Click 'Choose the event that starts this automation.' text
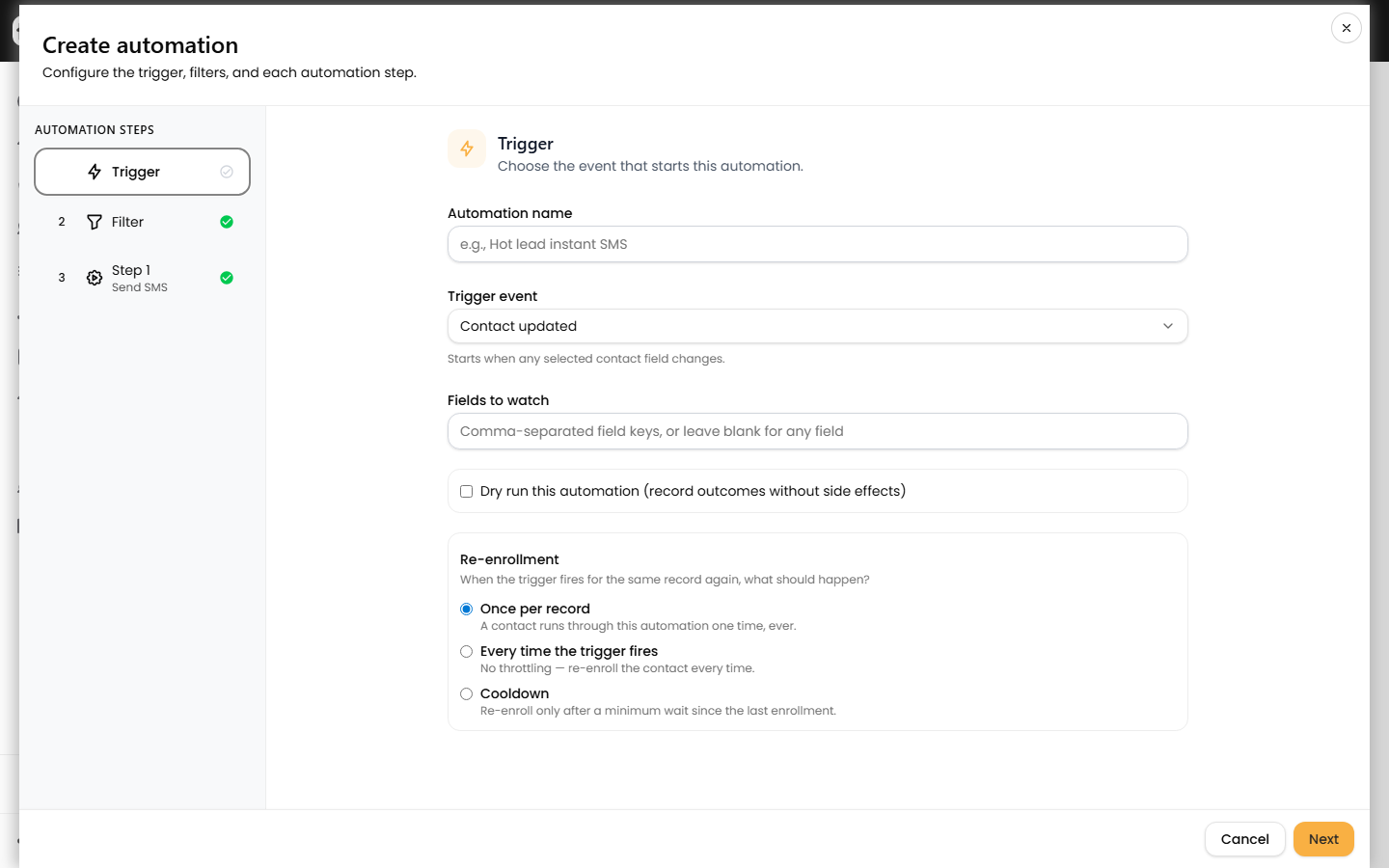Screen dimensions: 1389x868 650,166
